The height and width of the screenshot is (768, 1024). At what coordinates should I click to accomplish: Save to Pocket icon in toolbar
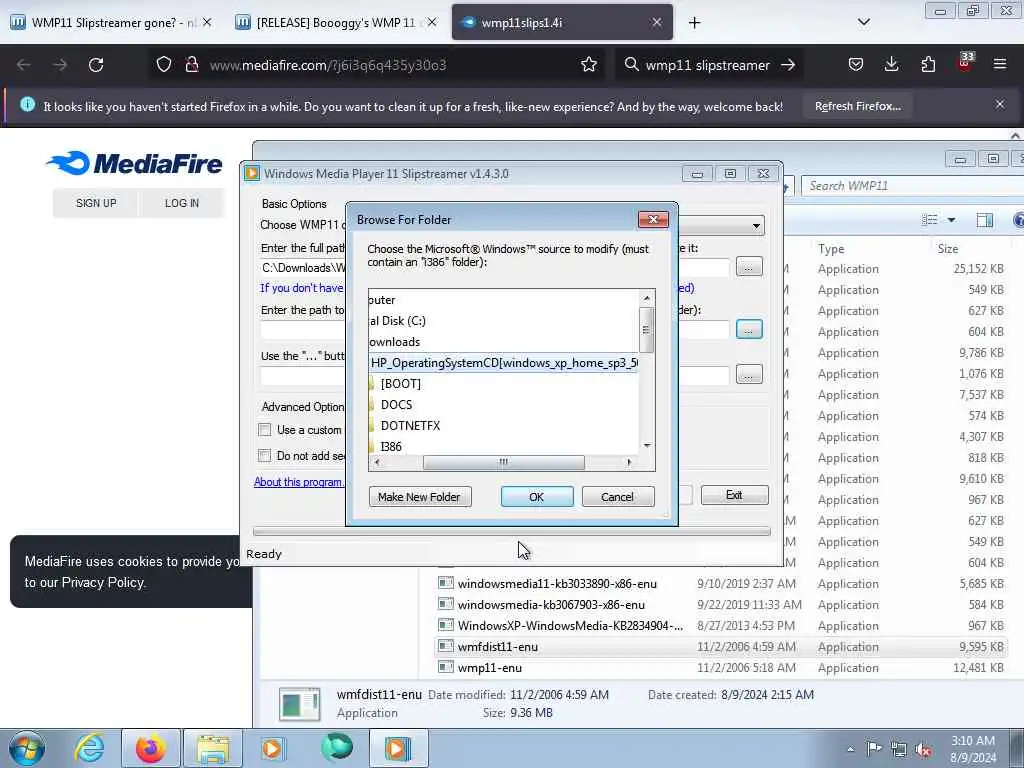(856, 65)
